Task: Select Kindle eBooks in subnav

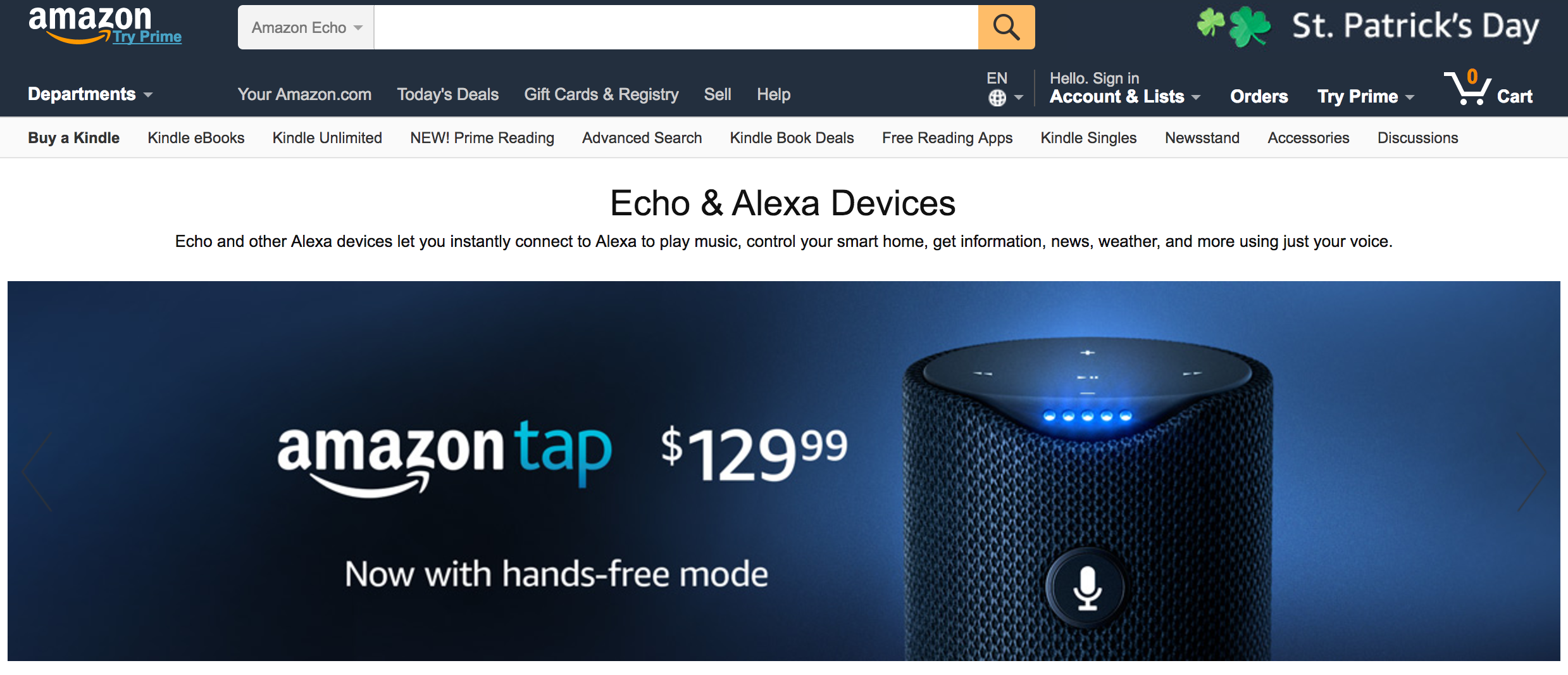Action: click(x=196, y=138)
